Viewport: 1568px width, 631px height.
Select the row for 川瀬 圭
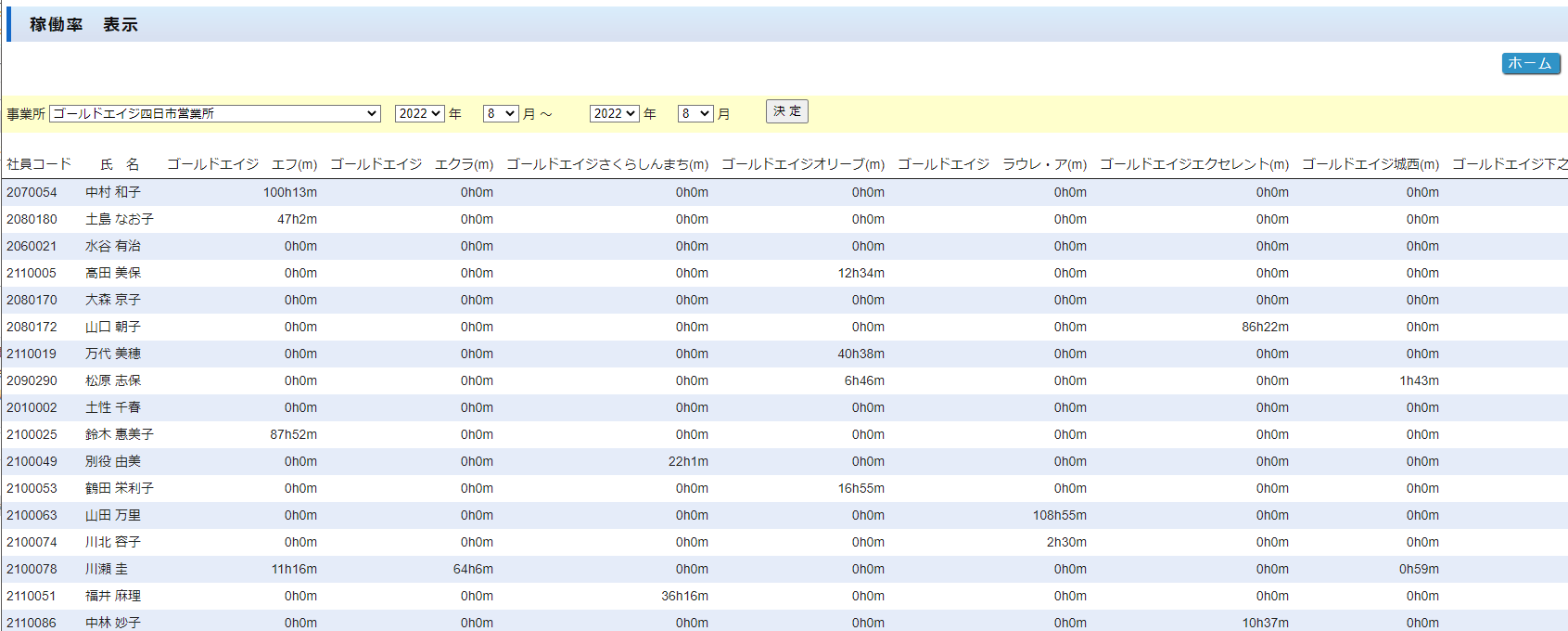coord(107,569)
